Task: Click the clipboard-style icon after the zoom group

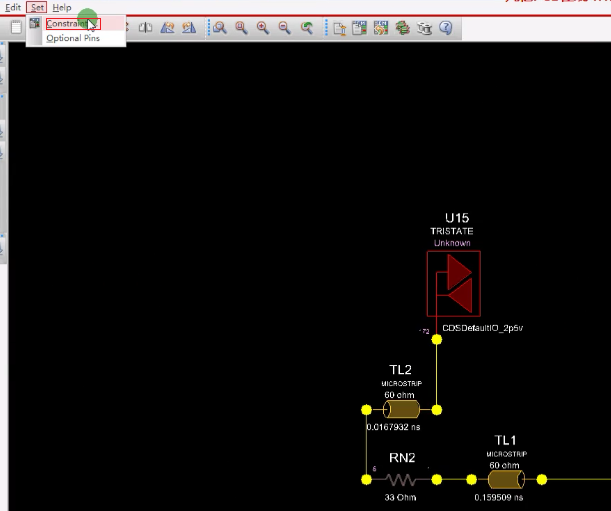Action: 339,28
